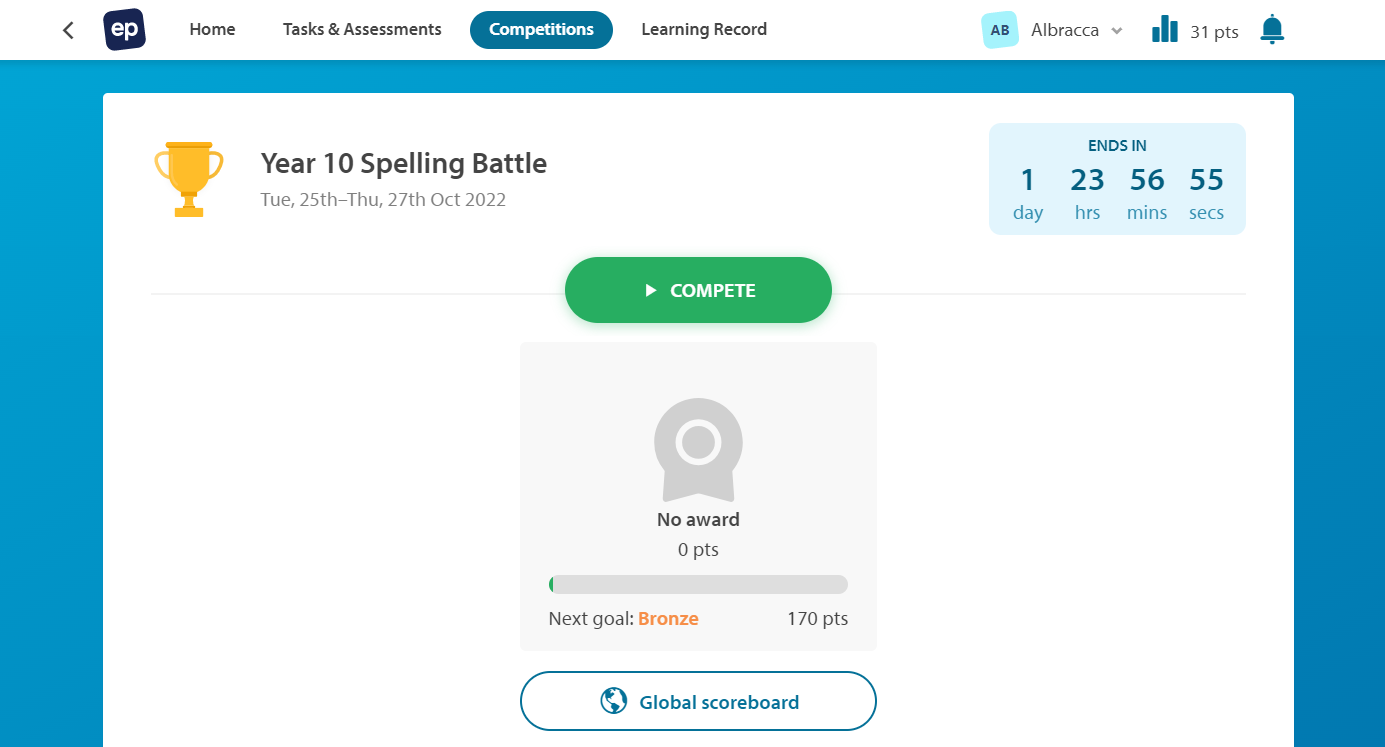Click the Bronze progress bar
Screen dimensions: 1385x747
point(698,584)
